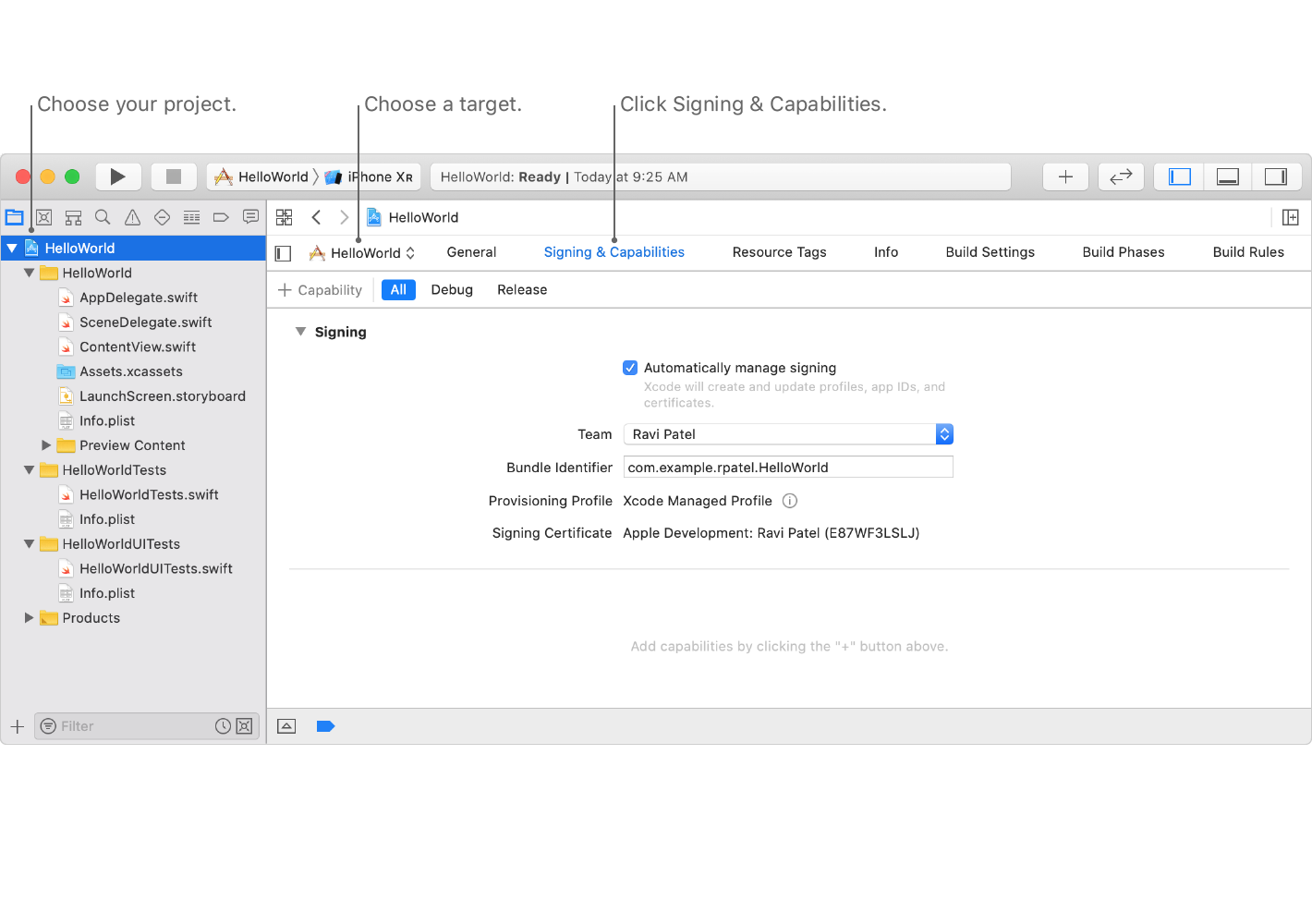Image resolution: width=1312 pixels, height=924 pixels.
Task: Collapse the Signing section triangle
Action: click(300, 332)
